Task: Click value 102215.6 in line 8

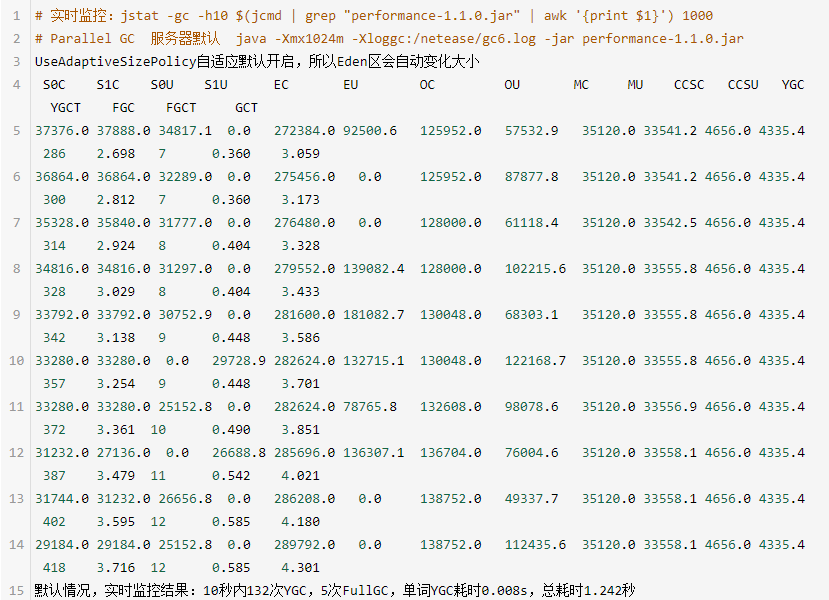Action: (x=535, y=269)
